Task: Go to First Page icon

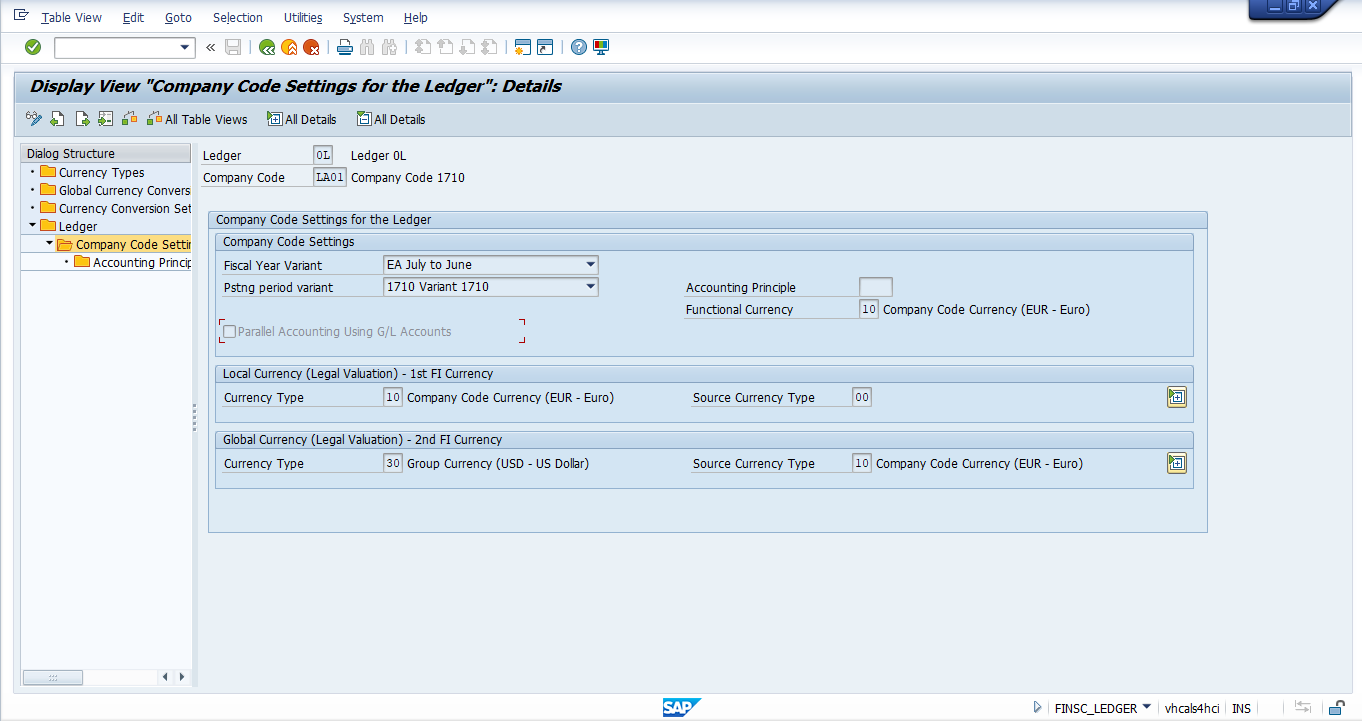Action: 423,47
